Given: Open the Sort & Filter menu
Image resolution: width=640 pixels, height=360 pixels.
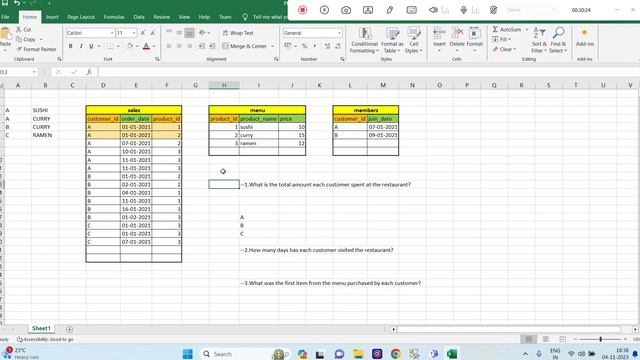Looking at the screenshot, I should click(539, 40).
